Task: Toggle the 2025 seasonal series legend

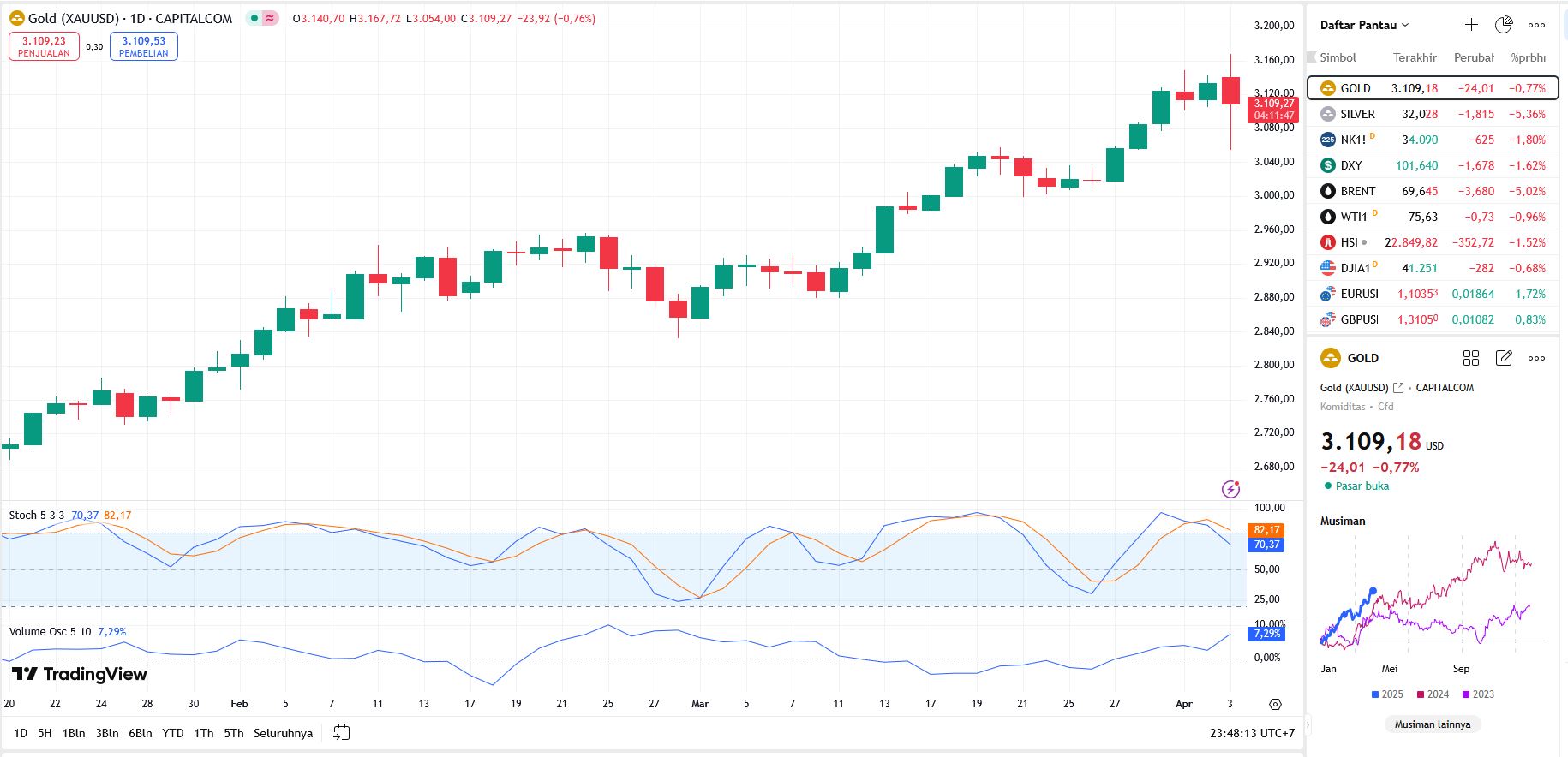Action: click(1387, 694)
